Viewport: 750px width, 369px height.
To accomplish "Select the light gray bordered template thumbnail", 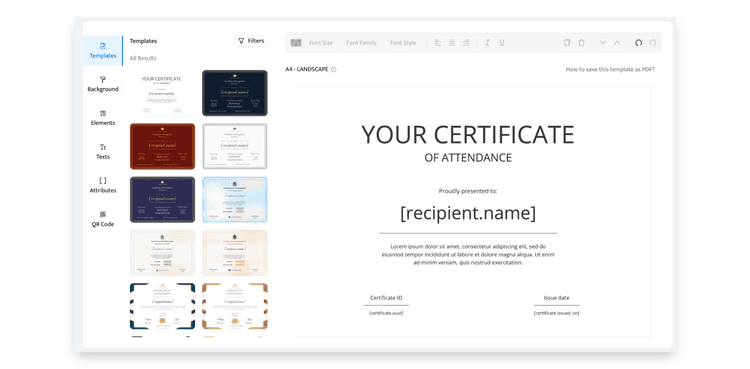I will [x=235, y=146].
